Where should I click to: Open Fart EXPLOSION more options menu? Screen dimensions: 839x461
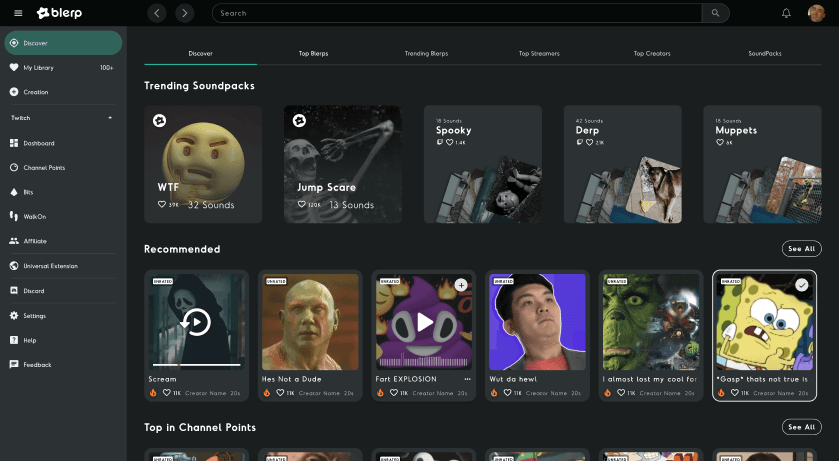[x=467, y=379]
